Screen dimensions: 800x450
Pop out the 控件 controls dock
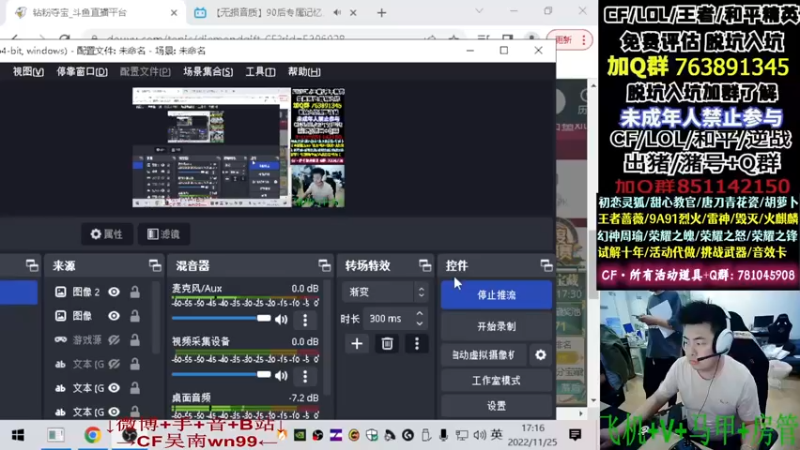click(546, 265)
